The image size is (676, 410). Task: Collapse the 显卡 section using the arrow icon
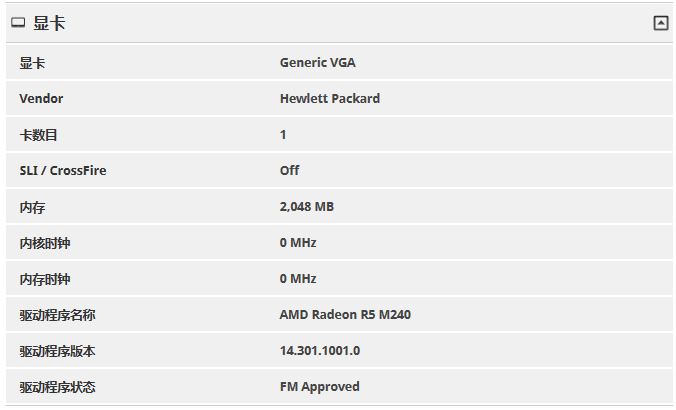[x=660, y=23]
